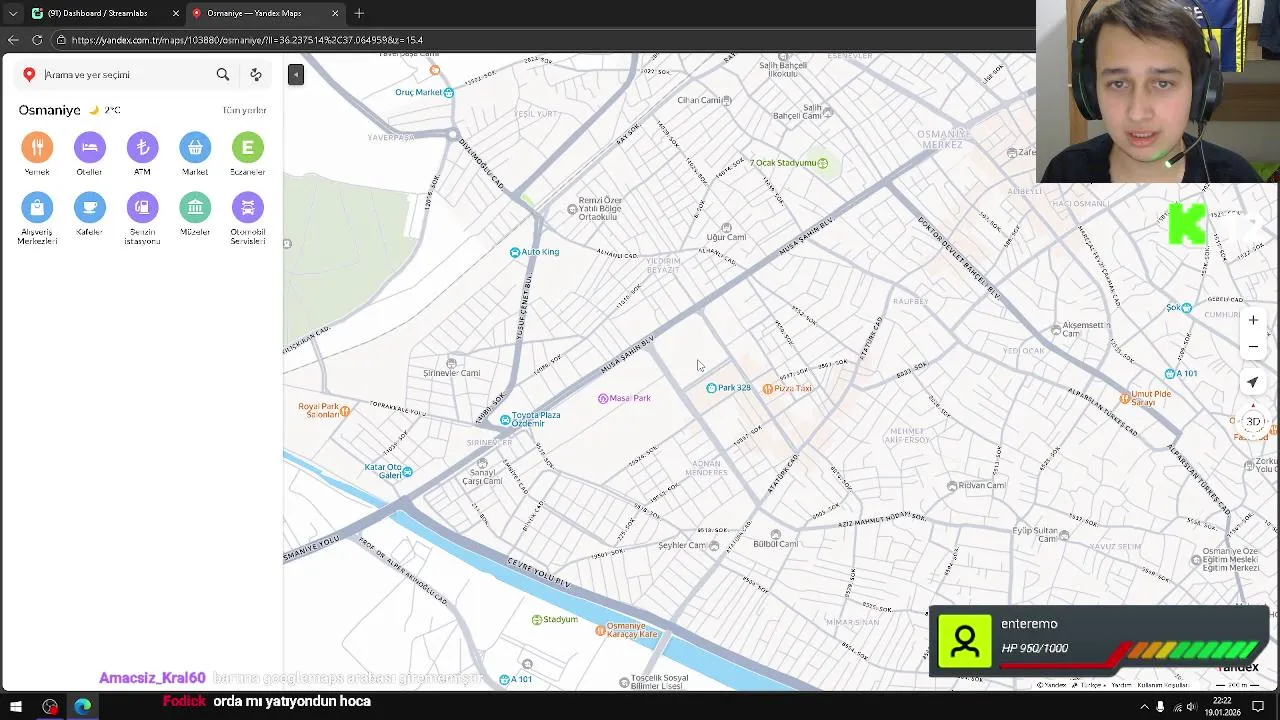Open Edge browser from taskbar
Viewport: 1280px width, 720px height.
[82, 707]
